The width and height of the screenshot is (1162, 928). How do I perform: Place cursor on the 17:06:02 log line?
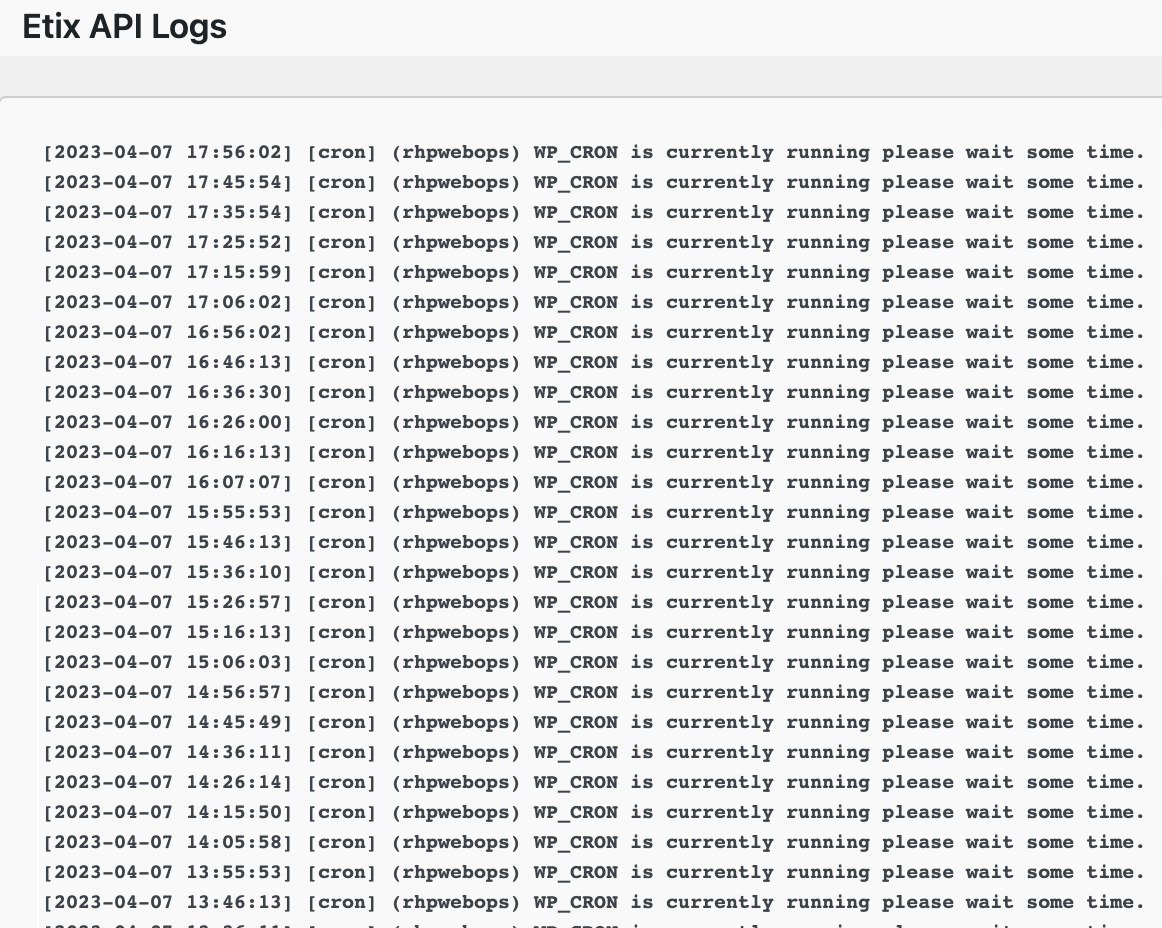pyautogui.click(x=593, y=303)
